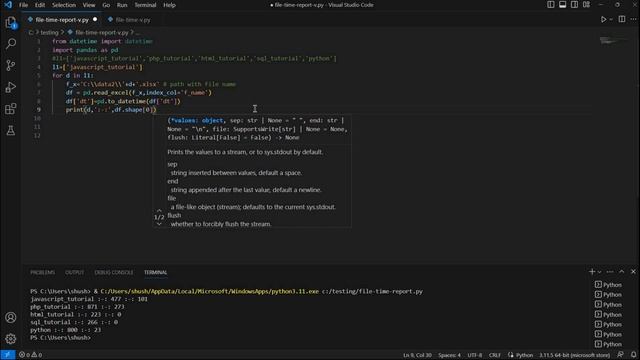Click the unsaved dot on file-time-report-v.py tab
The height and width of the screenshot is (360, 640).
tap(95, 20)
